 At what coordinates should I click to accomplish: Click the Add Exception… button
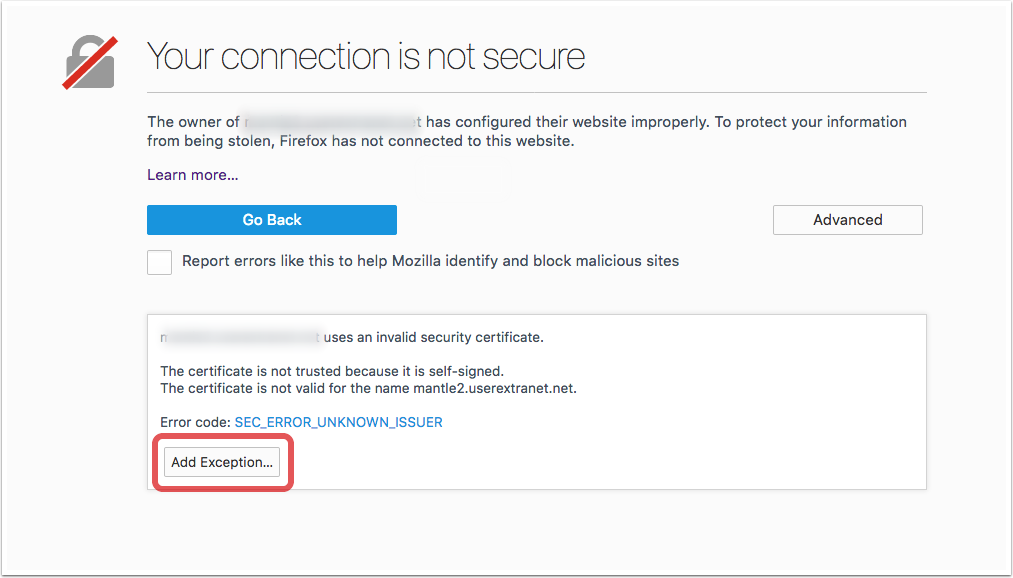[x=222, y=462]
